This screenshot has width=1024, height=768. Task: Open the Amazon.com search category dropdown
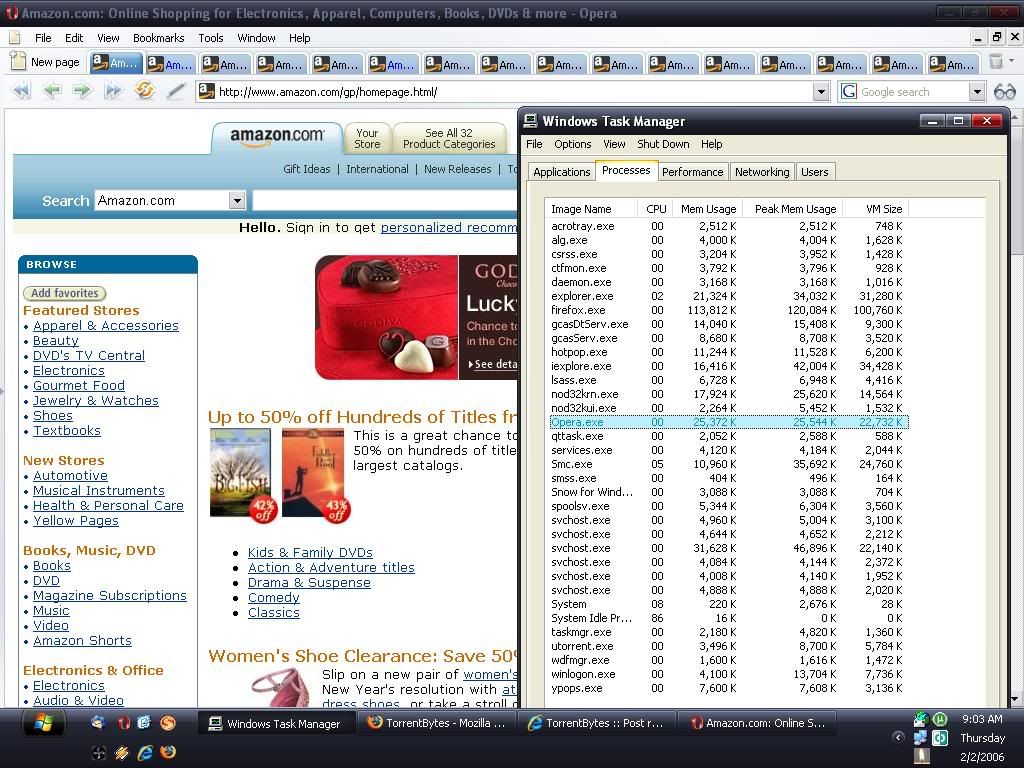[x=237, y=200]
